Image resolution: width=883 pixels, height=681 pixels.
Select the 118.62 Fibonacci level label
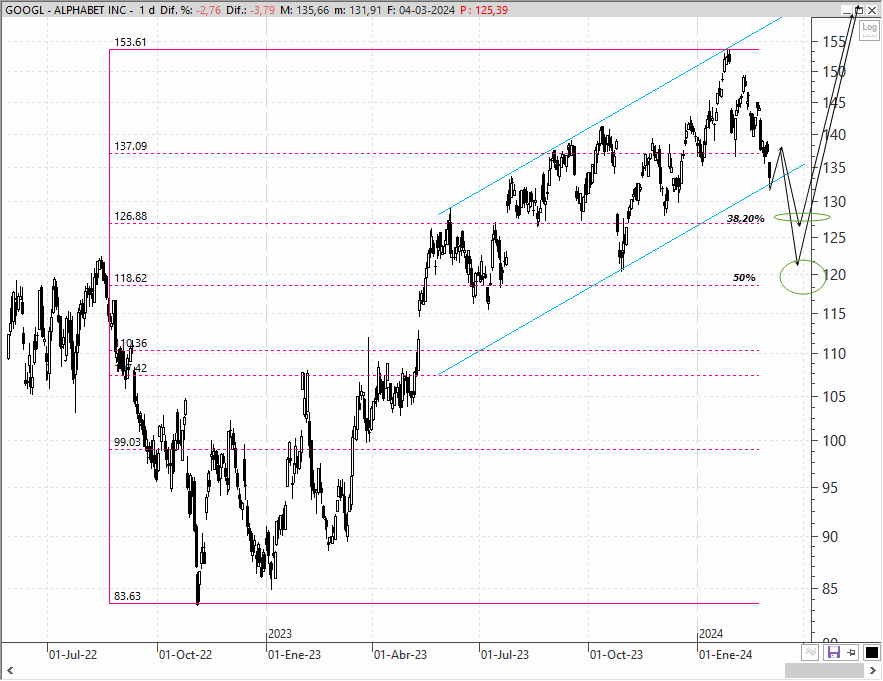pos(130,278)
